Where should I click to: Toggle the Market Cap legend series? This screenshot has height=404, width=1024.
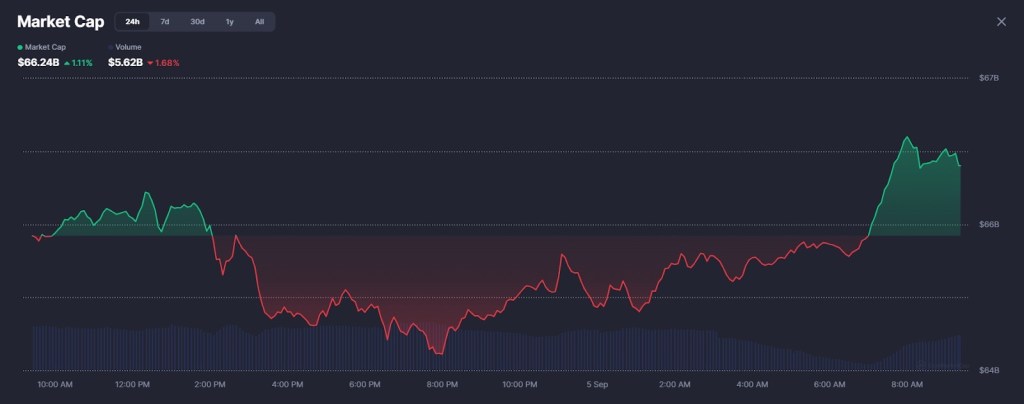pos(42,47)
